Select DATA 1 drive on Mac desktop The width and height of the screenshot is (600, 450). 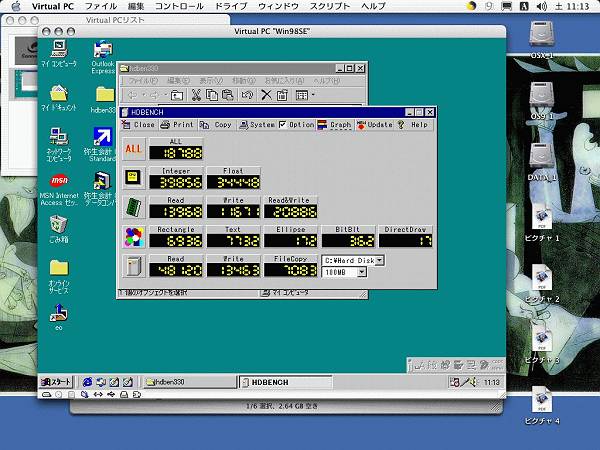click(541, 162)
